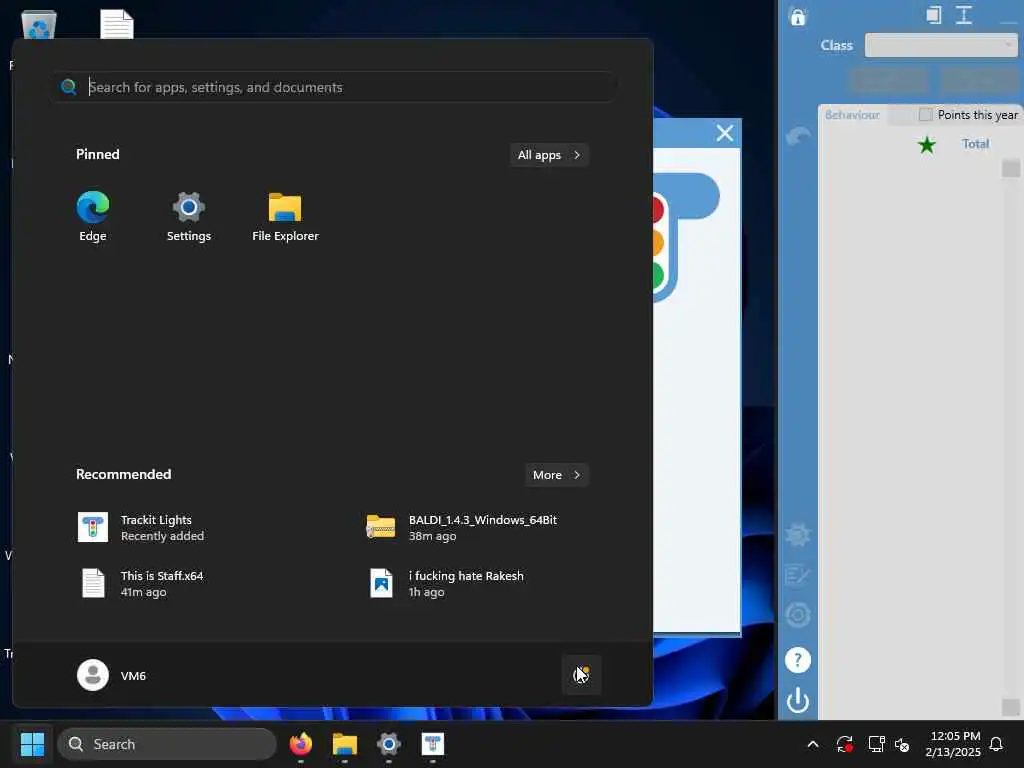Click the taskbar Search box

[x=167, y=744]
